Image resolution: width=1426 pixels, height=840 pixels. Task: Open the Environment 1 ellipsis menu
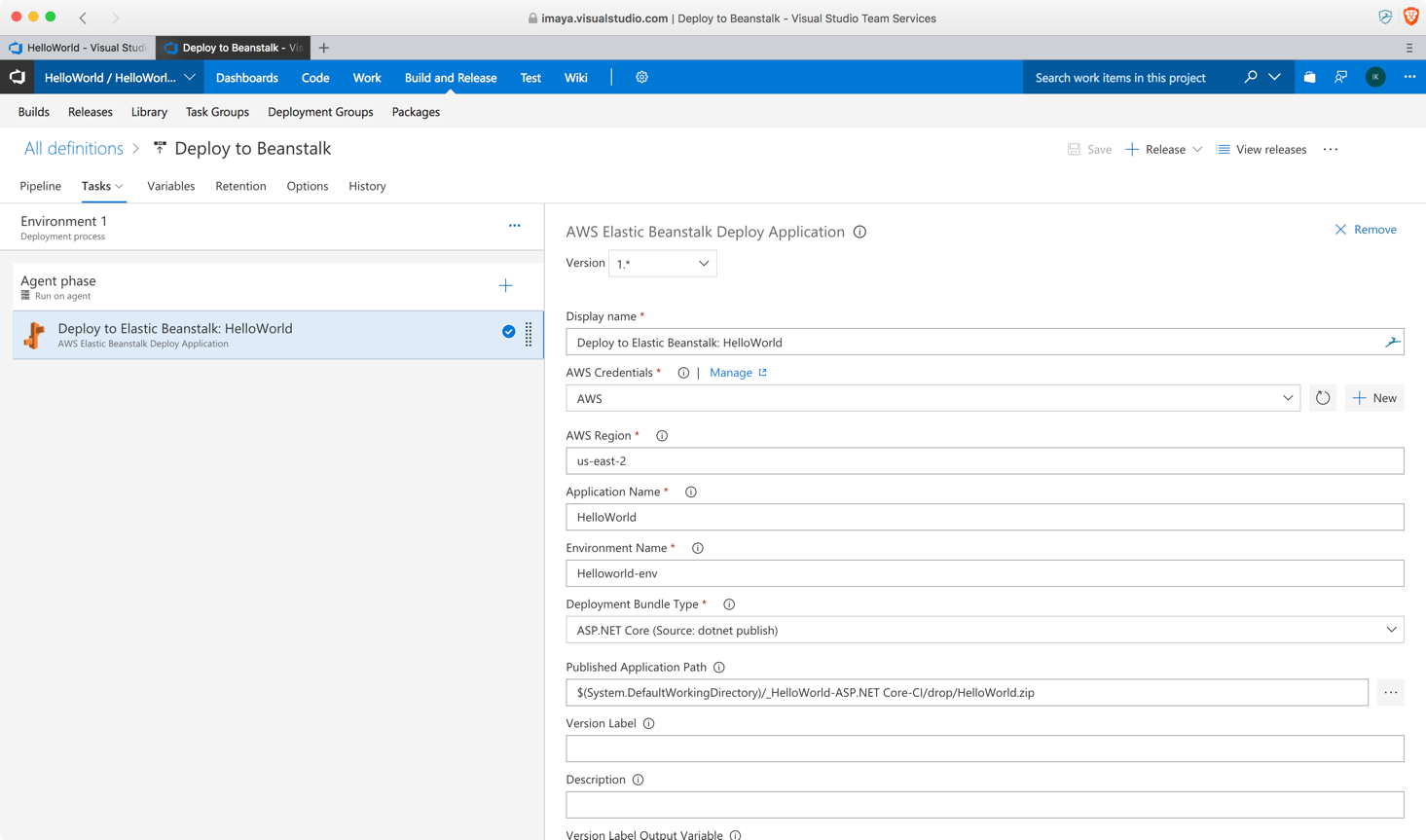[515, 226]
